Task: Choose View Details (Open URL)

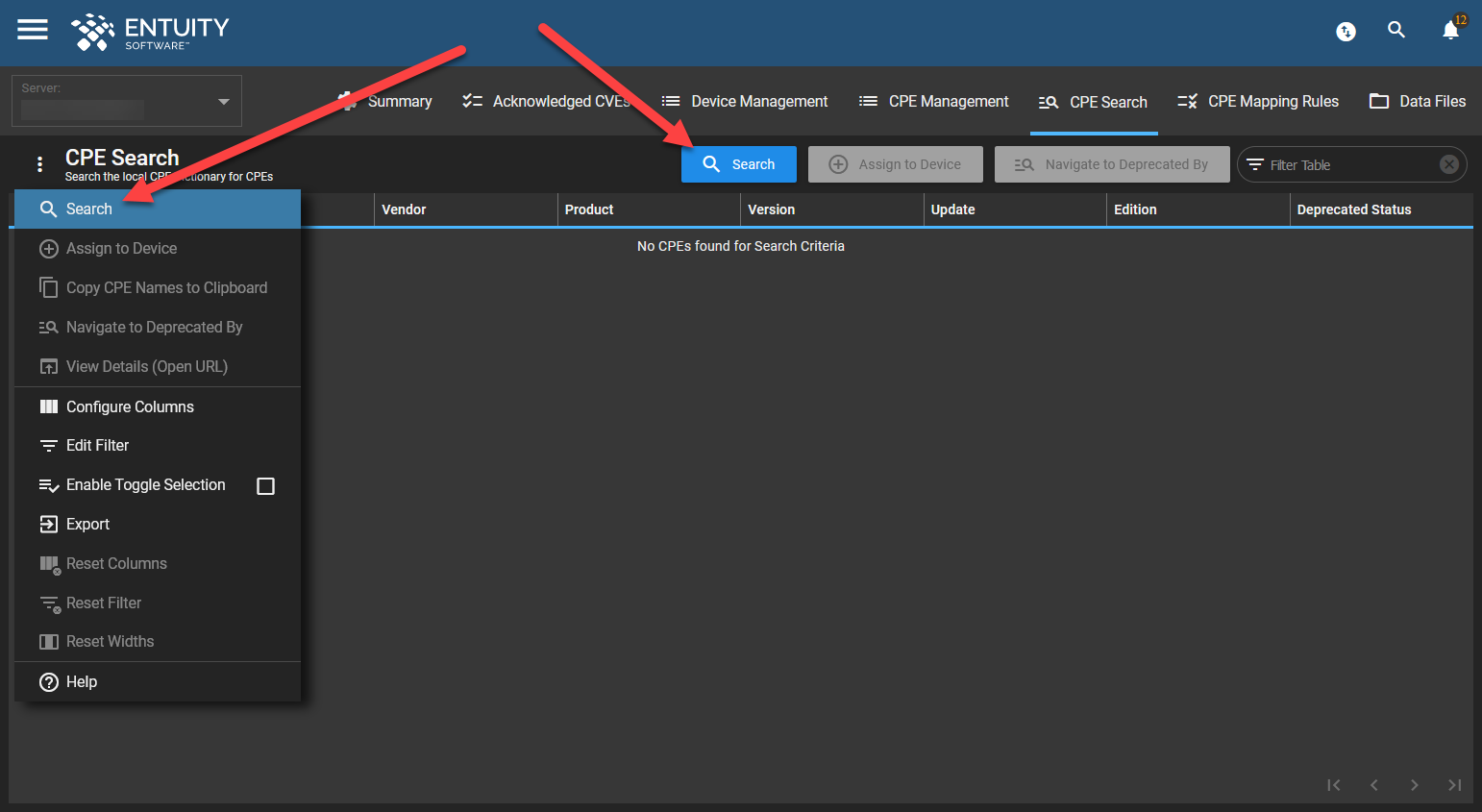Action: (158, 366)
